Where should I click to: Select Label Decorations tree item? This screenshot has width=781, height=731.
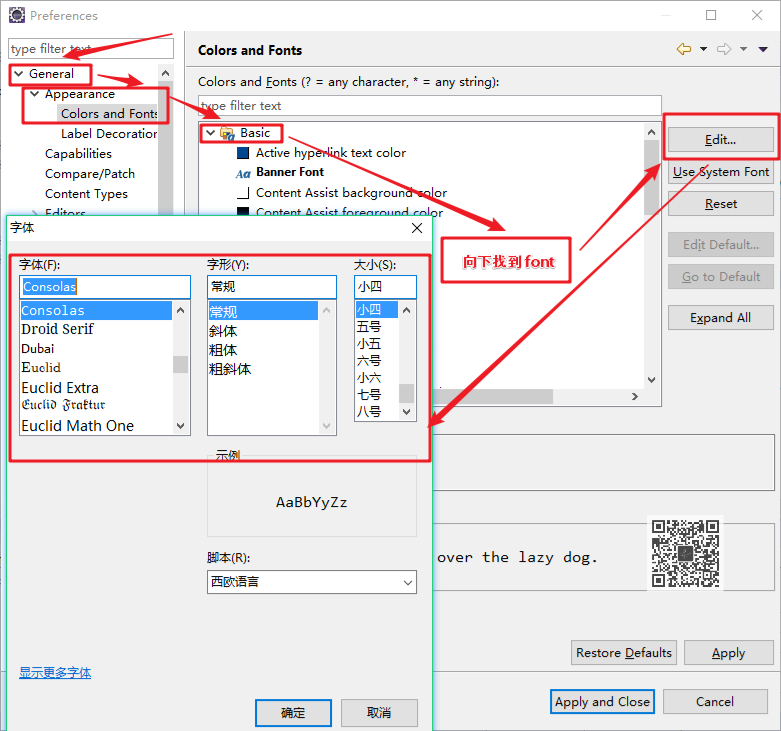click(109, 133)
